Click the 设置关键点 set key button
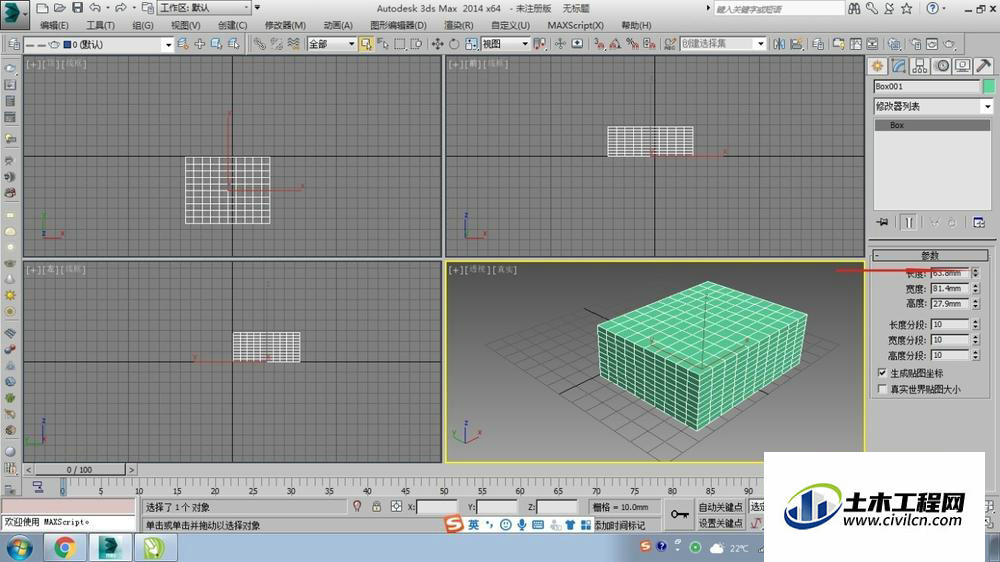The width and height of the screenshot is (1000, 562). point(720,523)
